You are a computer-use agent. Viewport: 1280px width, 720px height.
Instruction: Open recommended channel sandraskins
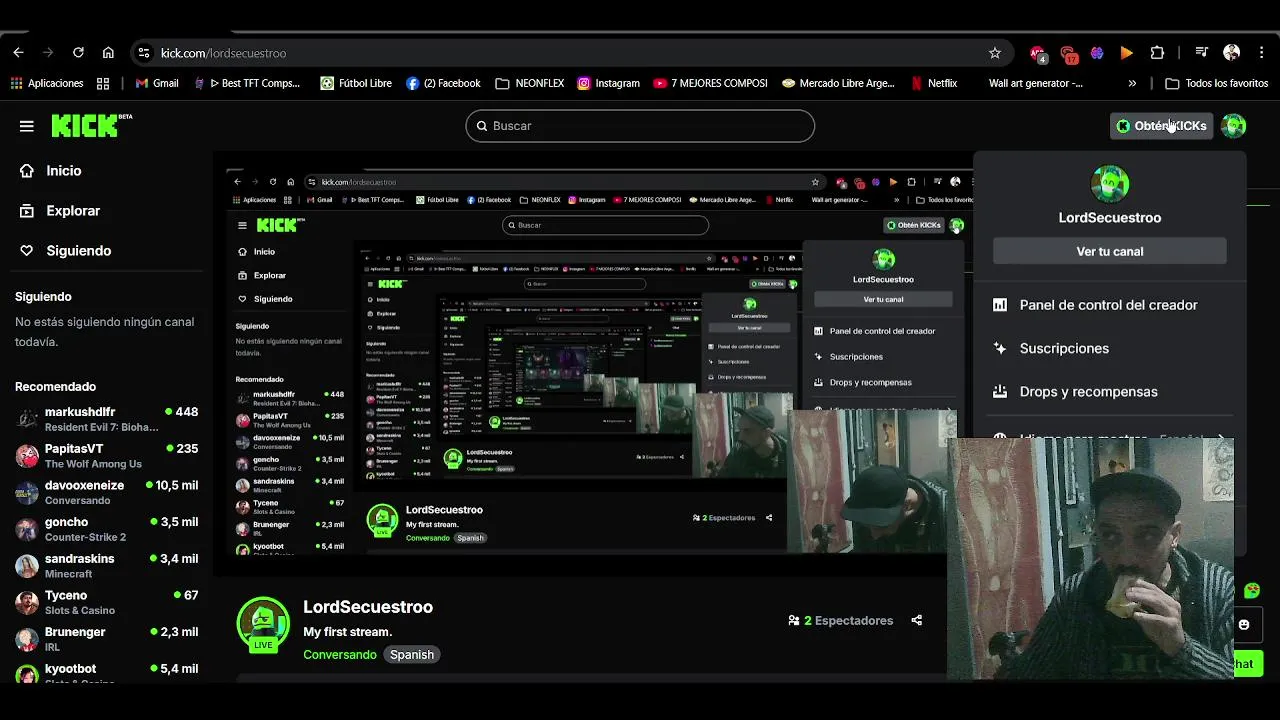click(106, 566)
